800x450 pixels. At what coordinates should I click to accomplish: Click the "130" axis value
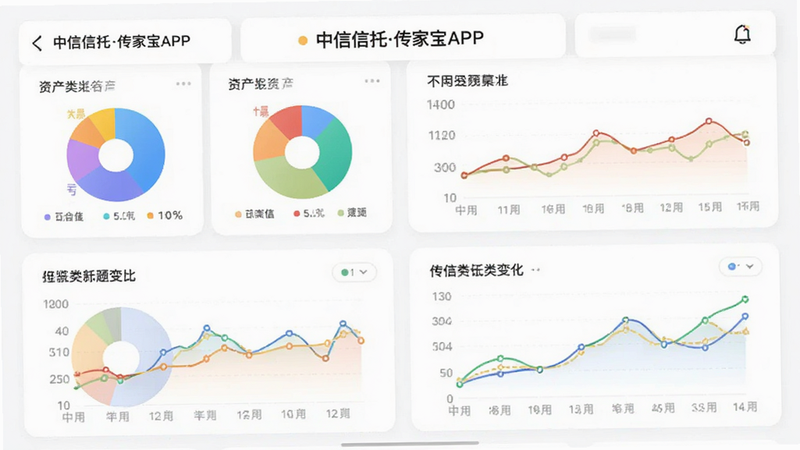pos(441,297)
